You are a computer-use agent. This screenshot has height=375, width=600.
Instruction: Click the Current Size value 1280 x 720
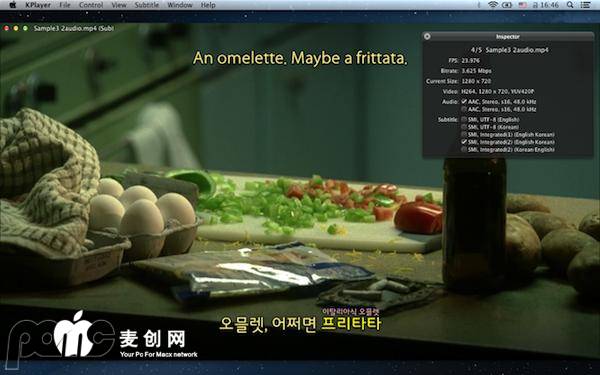pos(476,81)
